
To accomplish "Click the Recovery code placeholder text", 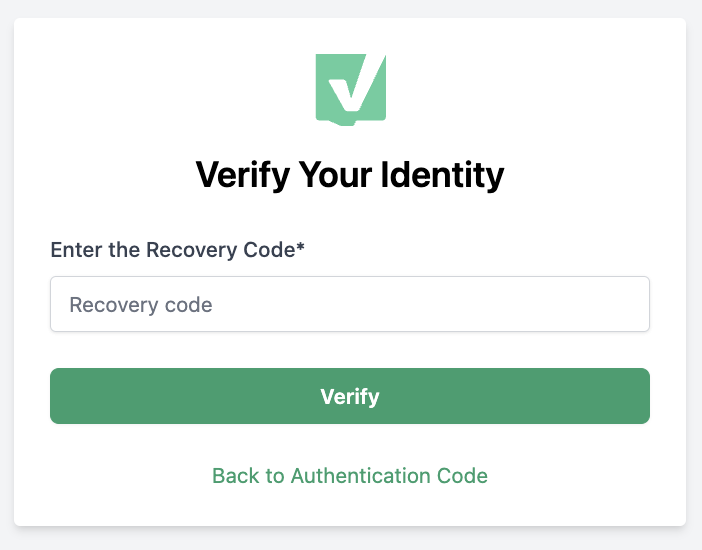I will pos(141,305).
